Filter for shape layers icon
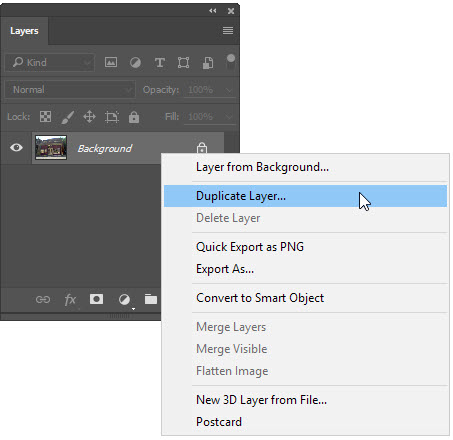 (183, 62)
